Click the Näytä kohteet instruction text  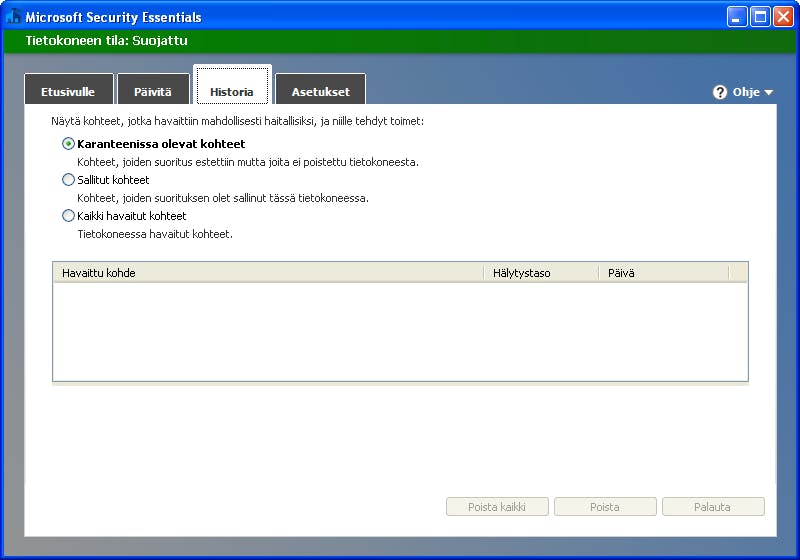(x=237, y=121)
